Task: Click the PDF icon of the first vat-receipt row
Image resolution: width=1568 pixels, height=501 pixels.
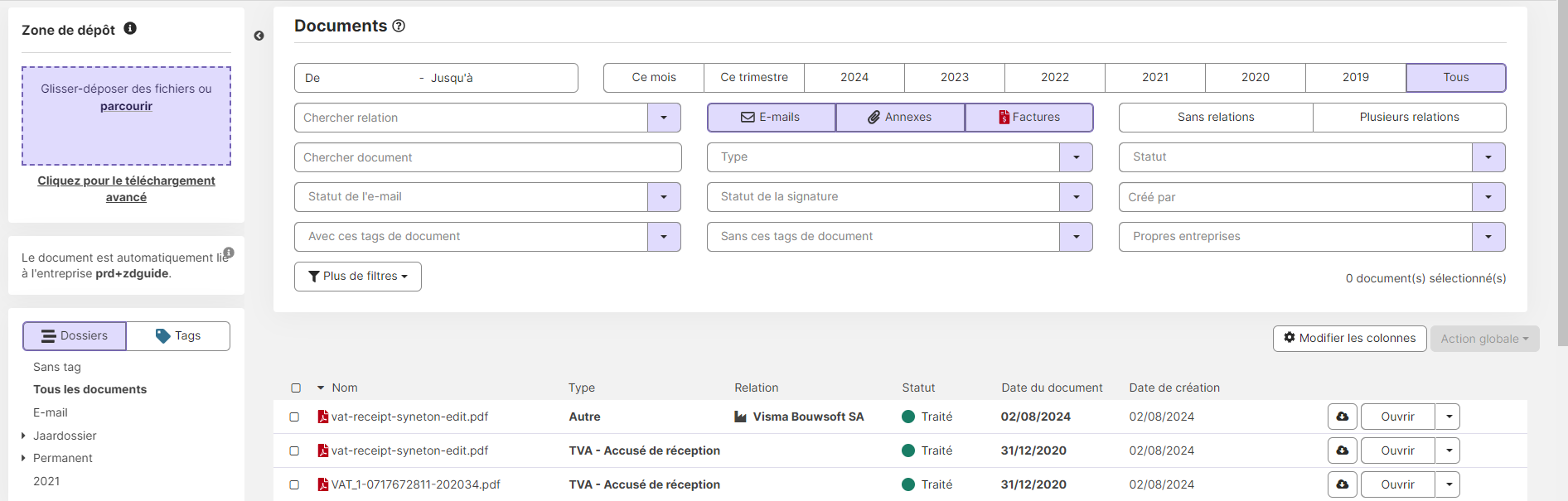Action: pyautogui.click(x=323, y=417)
